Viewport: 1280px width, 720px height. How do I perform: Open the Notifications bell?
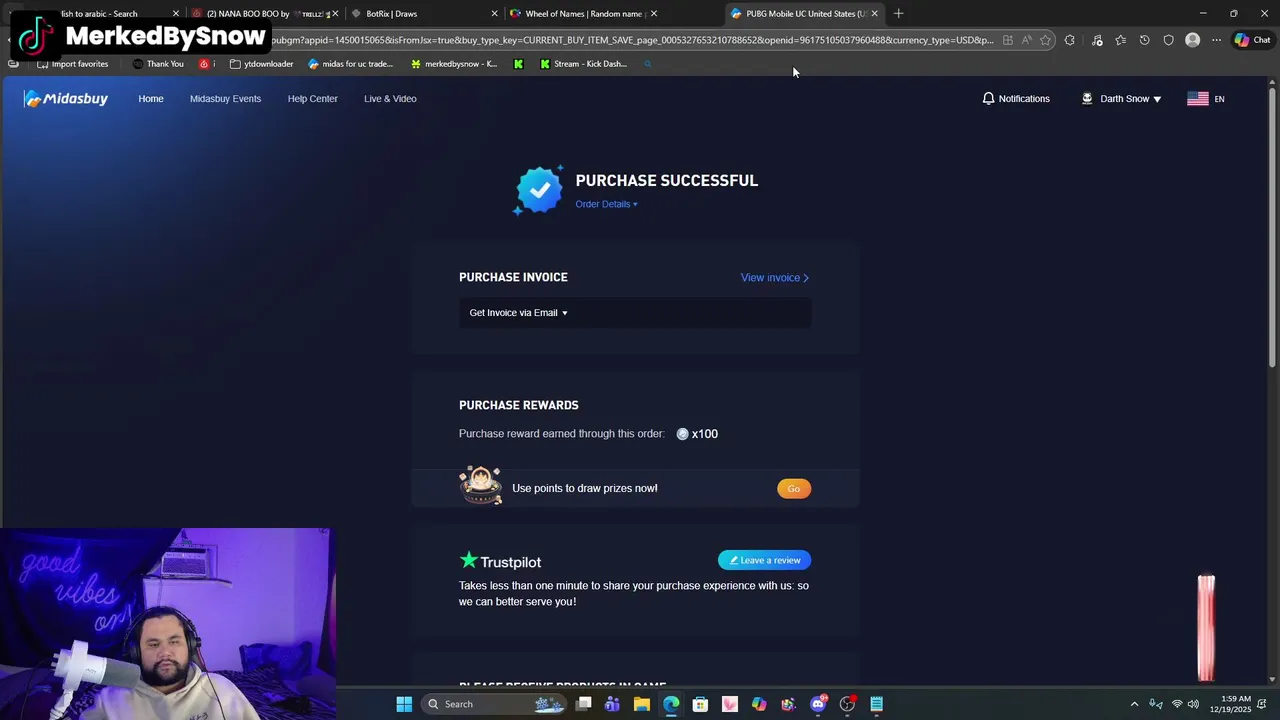point(988,98)
